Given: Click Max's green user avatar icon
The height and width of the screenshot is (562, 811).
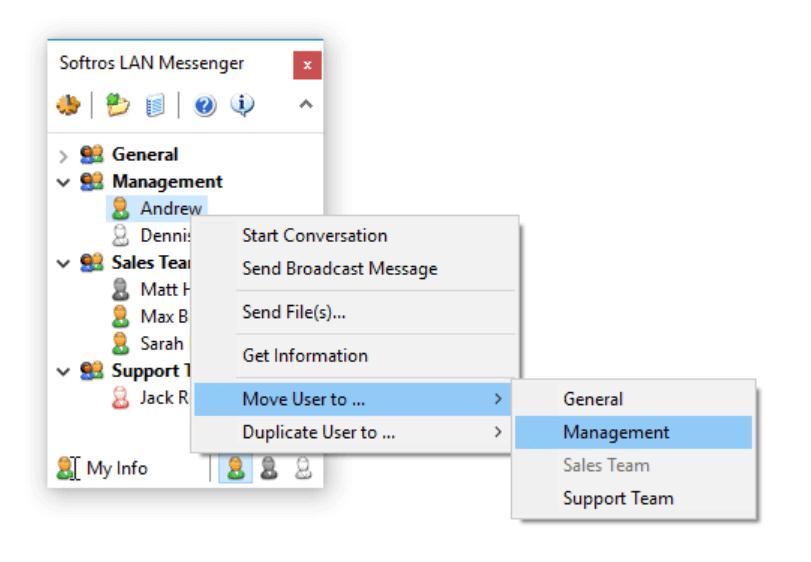Looking at the screenshot, I should [121, 316].
